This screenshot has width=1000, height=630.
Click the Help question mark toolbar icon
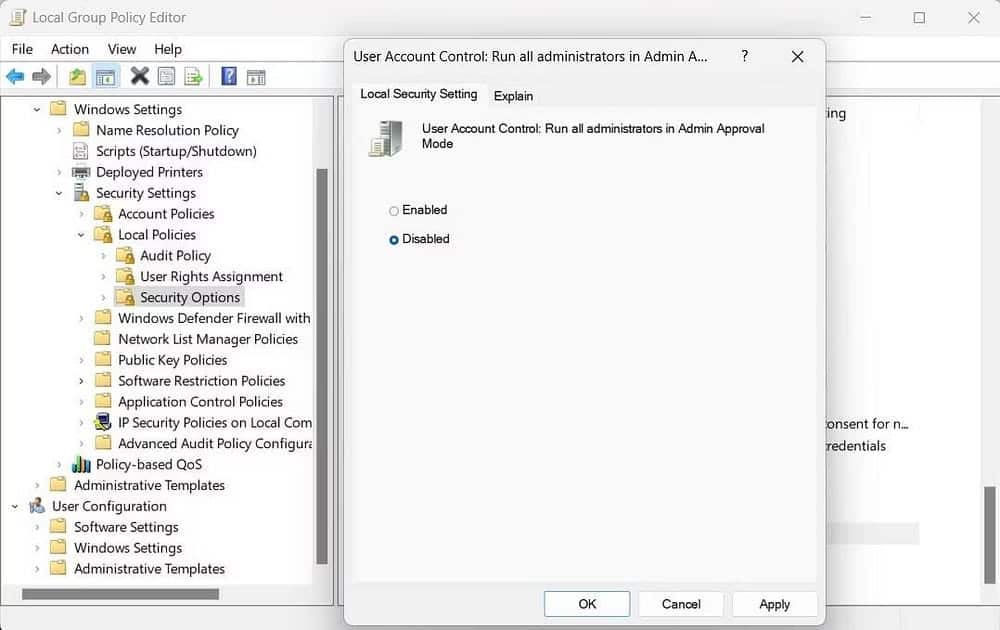point(228,75)
